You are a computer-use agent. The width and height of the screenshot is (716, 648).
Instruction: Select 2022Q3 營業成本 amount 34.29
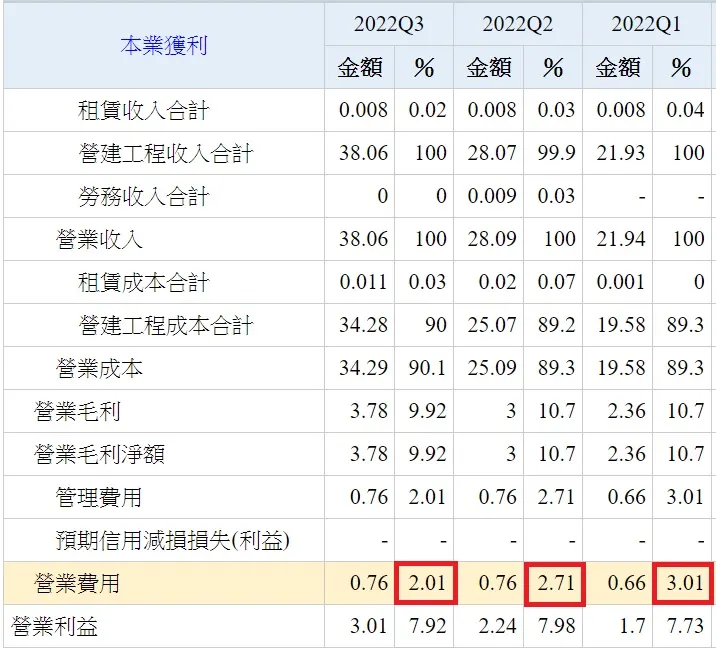(363, 368)
